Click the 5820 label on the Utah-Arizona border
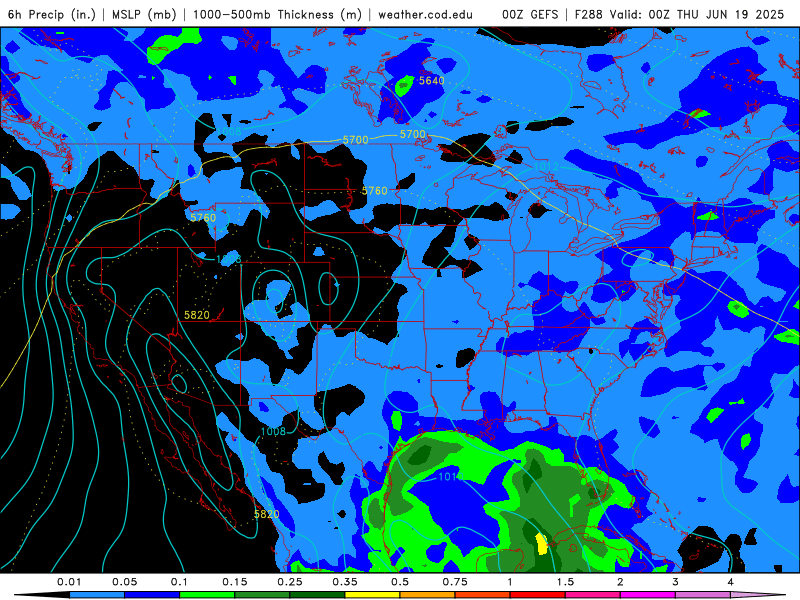This screenshot has width=800, height=600. click(197, 315)
